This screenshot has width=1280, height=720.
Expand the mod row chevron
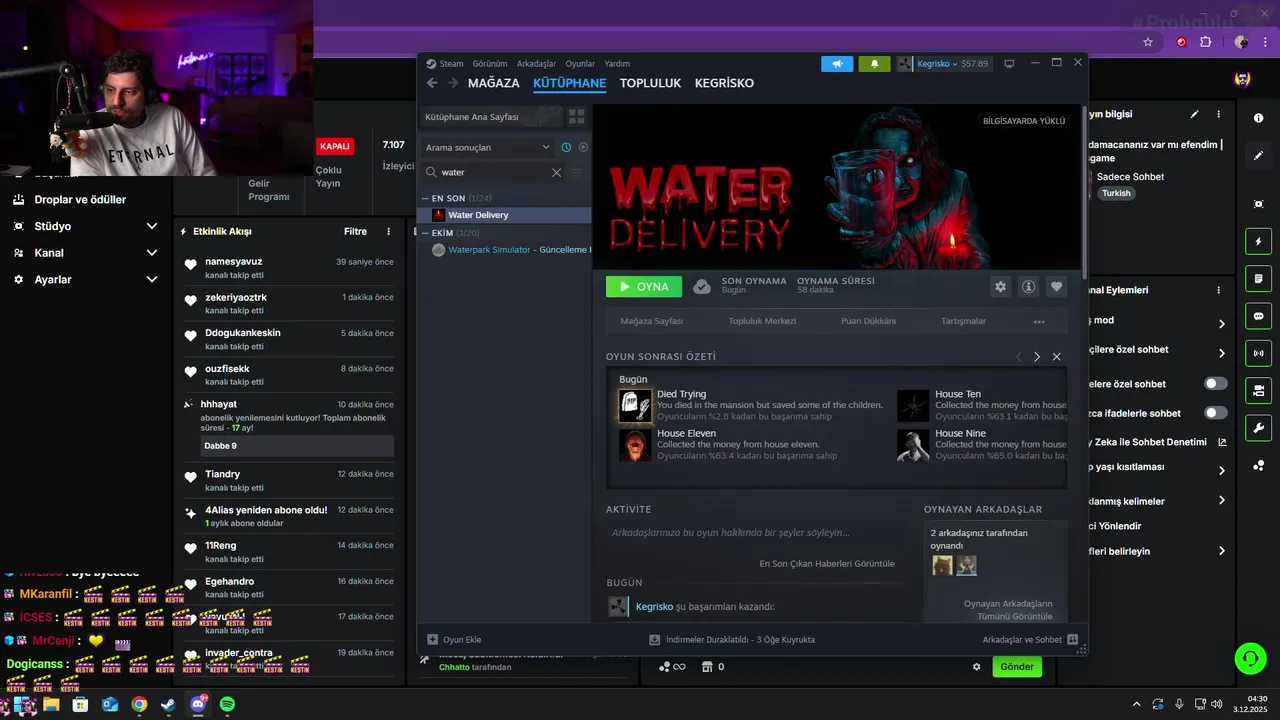tap(1221, 323)
